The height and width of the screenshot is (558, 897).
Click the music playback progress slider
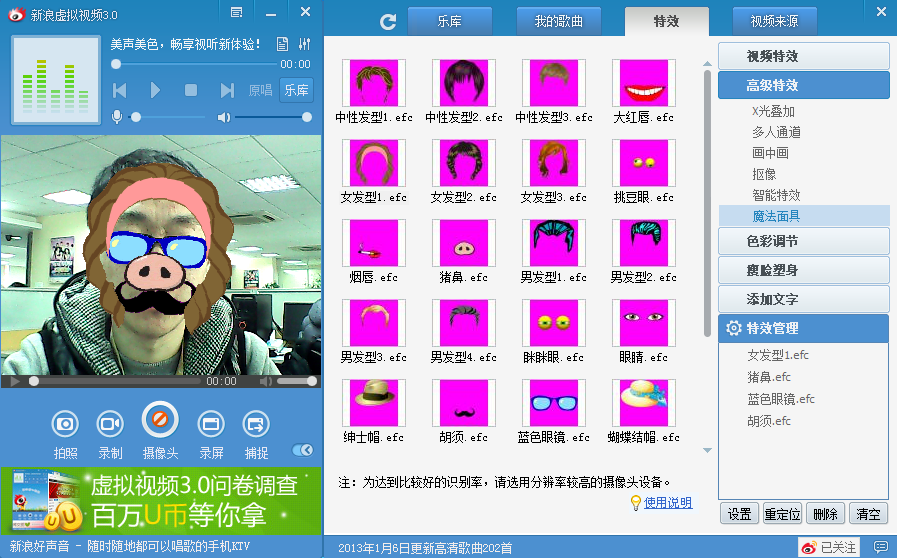[x=212, y=63]
